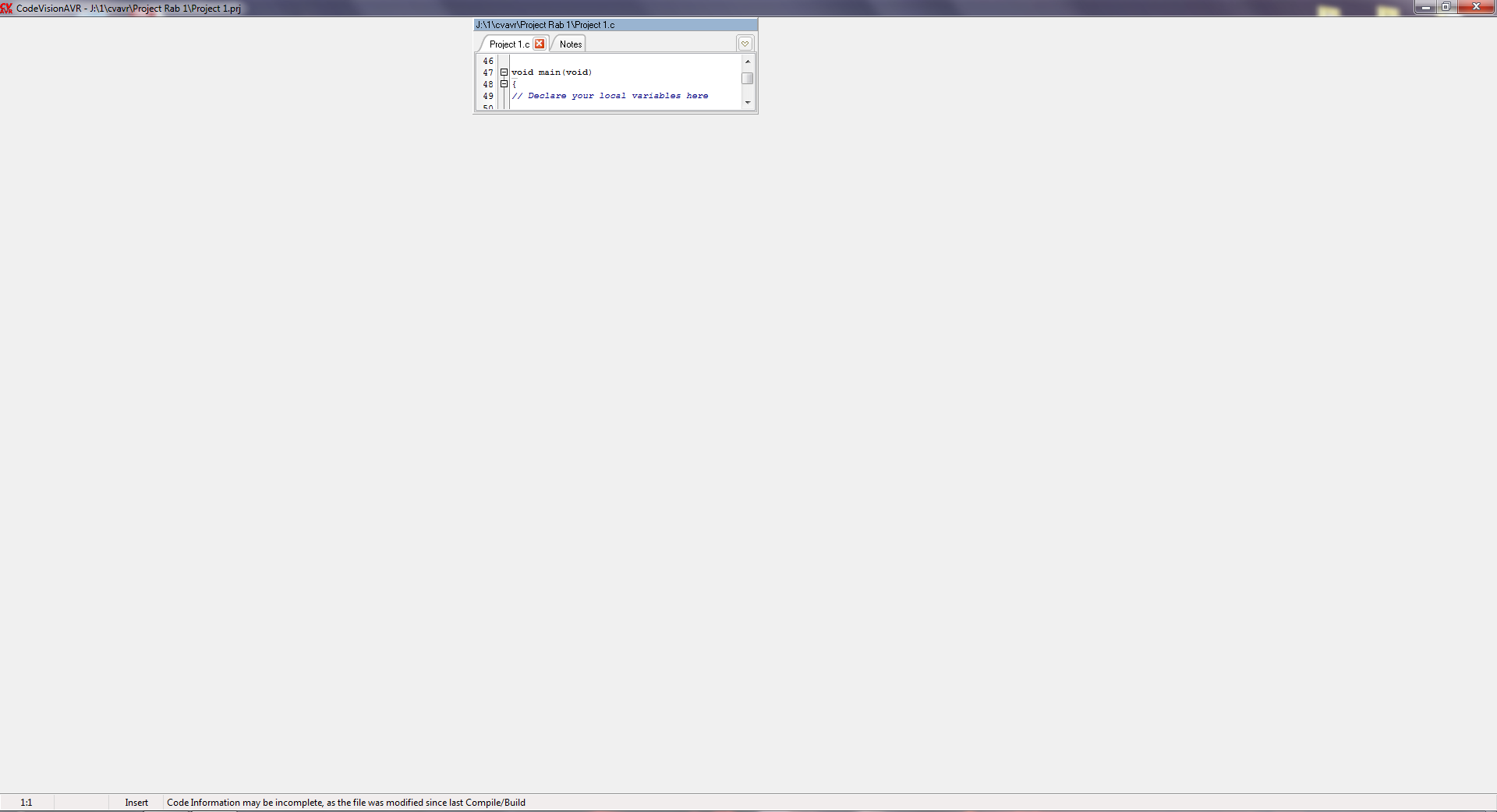This screenshot has height=812, width=1497.
Task: Click line number 49 in the gutter
Action: coord(488,96)
